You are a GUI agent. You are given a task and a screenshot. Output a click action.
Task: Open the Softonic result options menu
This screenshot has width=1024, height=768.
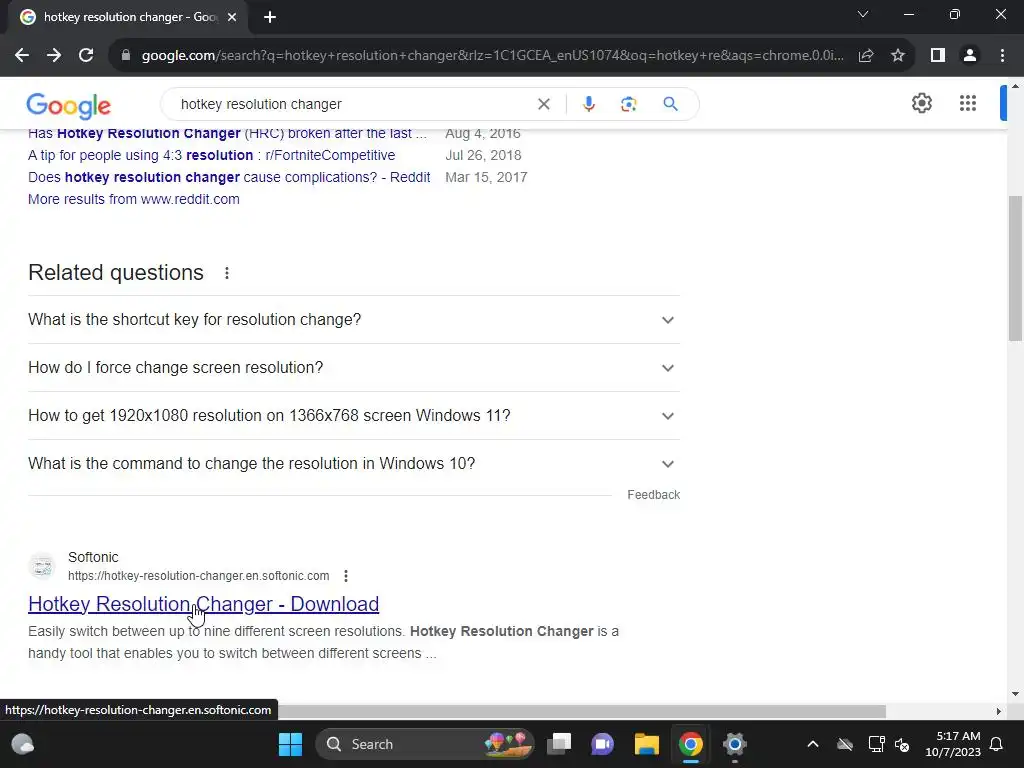tap(346, 576)
